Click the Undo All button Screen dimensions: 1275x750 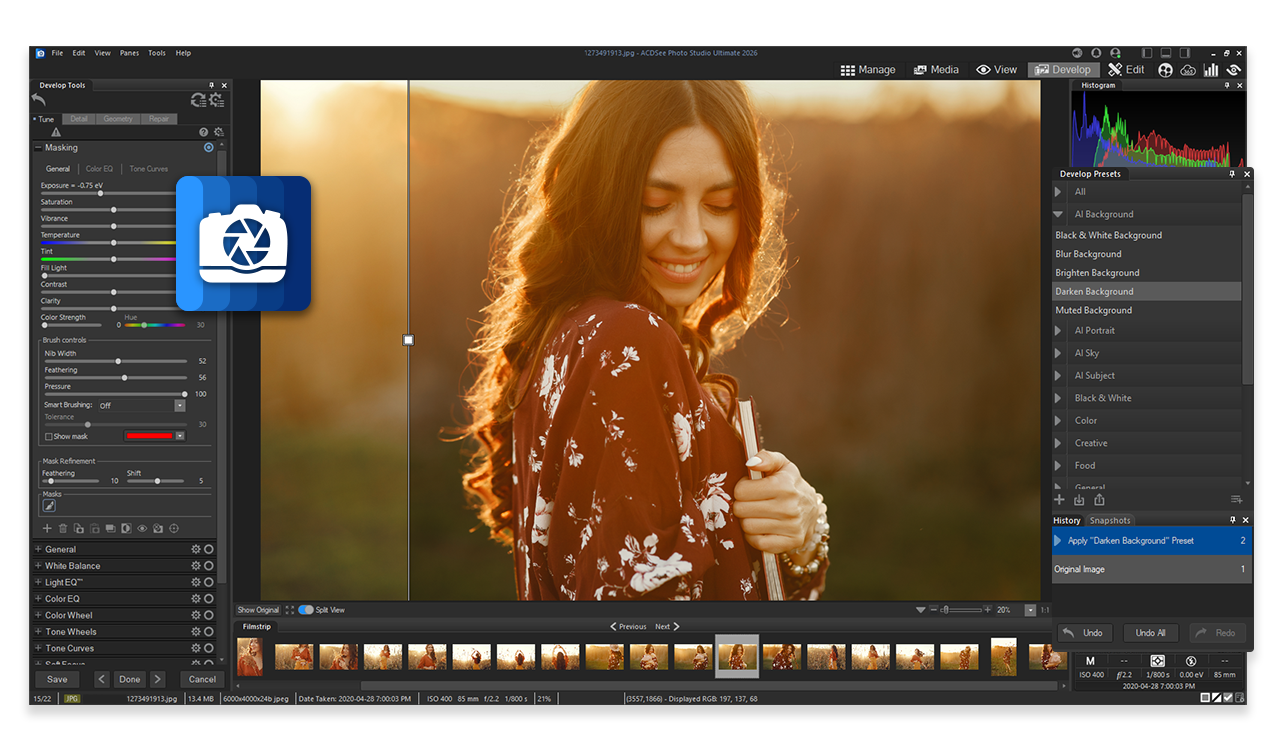pyautogui.click(x=1150, y=633)
